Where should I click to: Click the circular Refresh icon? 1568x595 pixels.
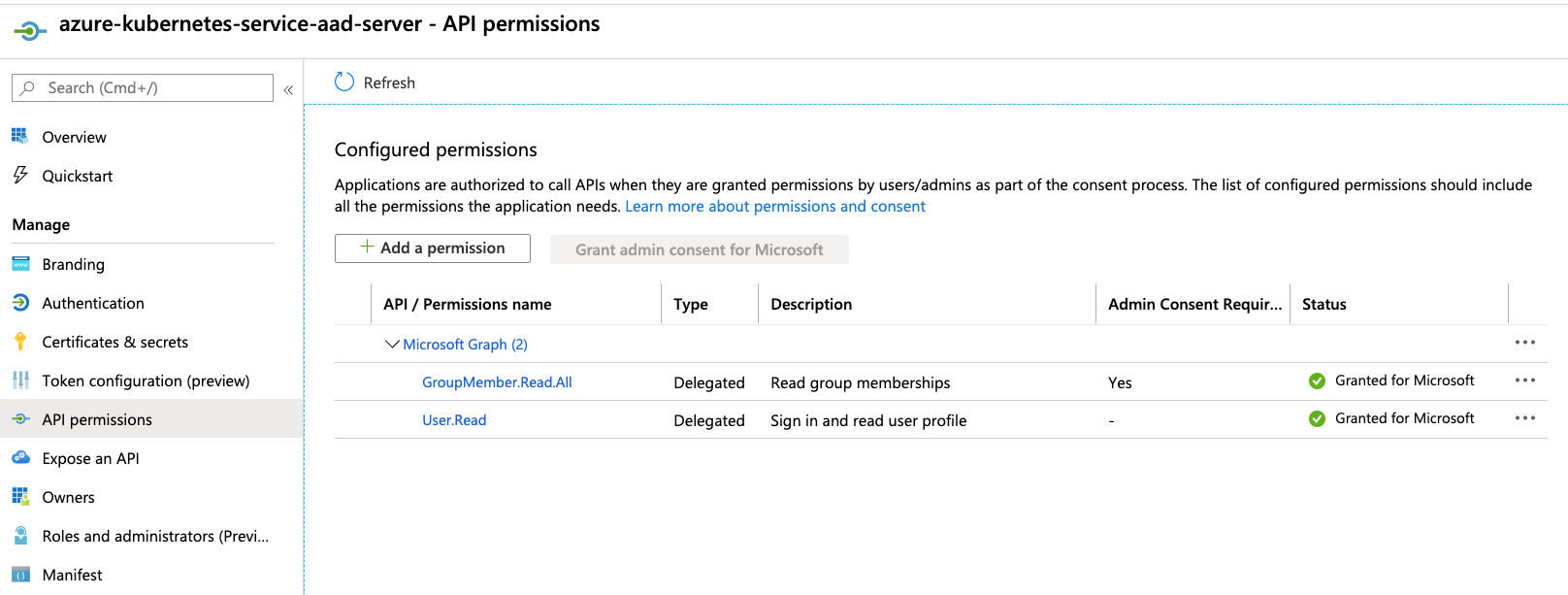tap(344, 82)
